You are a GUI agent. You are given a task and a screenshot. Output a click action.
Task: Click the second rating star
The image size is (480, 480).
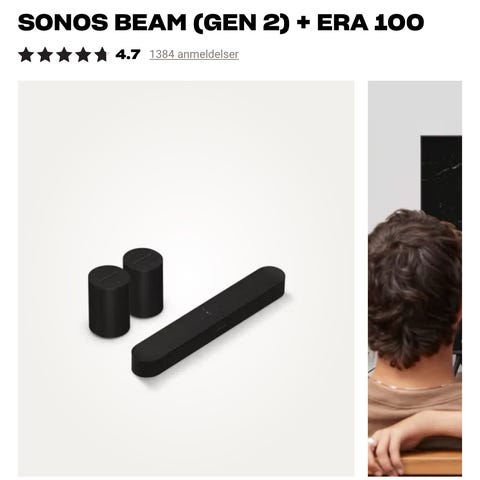pyautogui.click(x=45, y=55)
